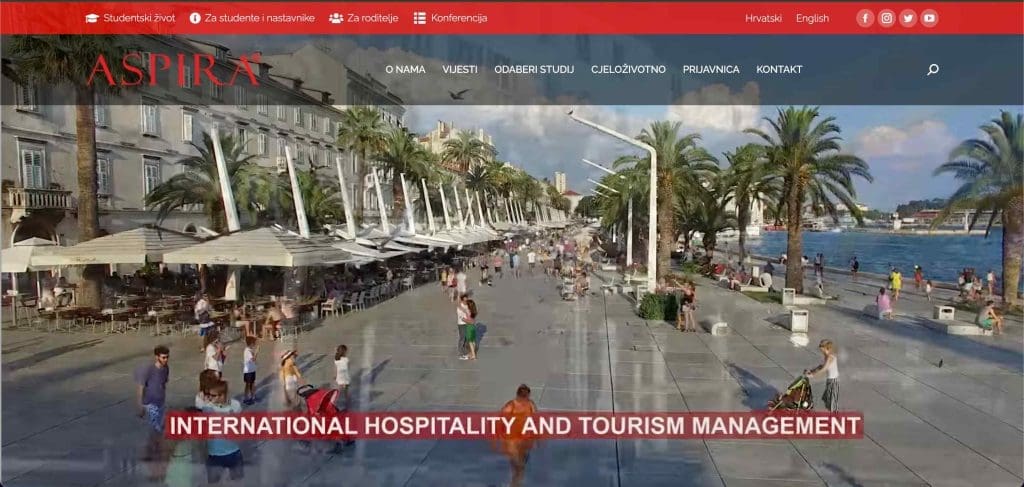Go to Studentski život page

pos(139,18)
